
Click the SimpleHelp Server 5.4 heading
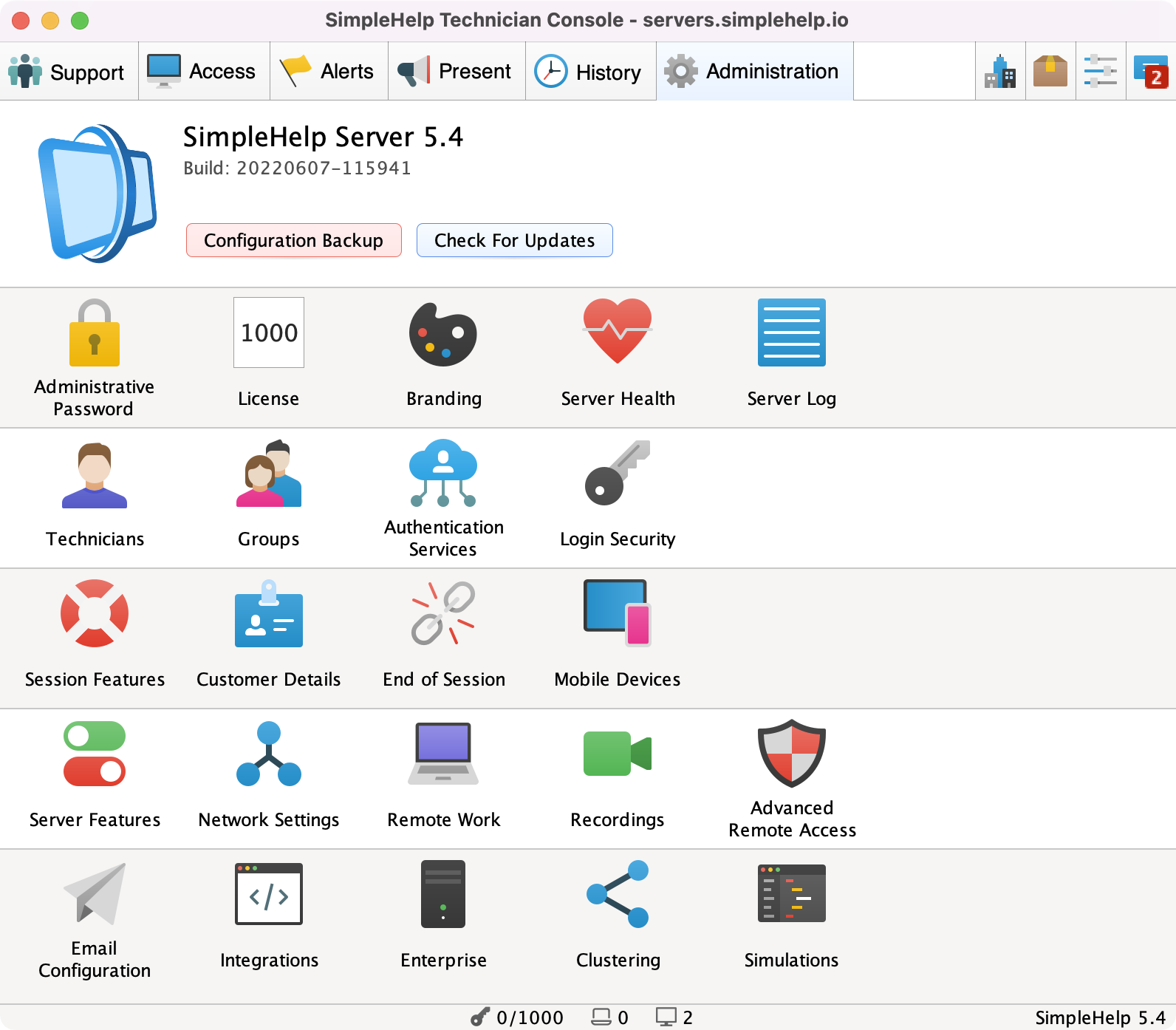coord(323,137)
